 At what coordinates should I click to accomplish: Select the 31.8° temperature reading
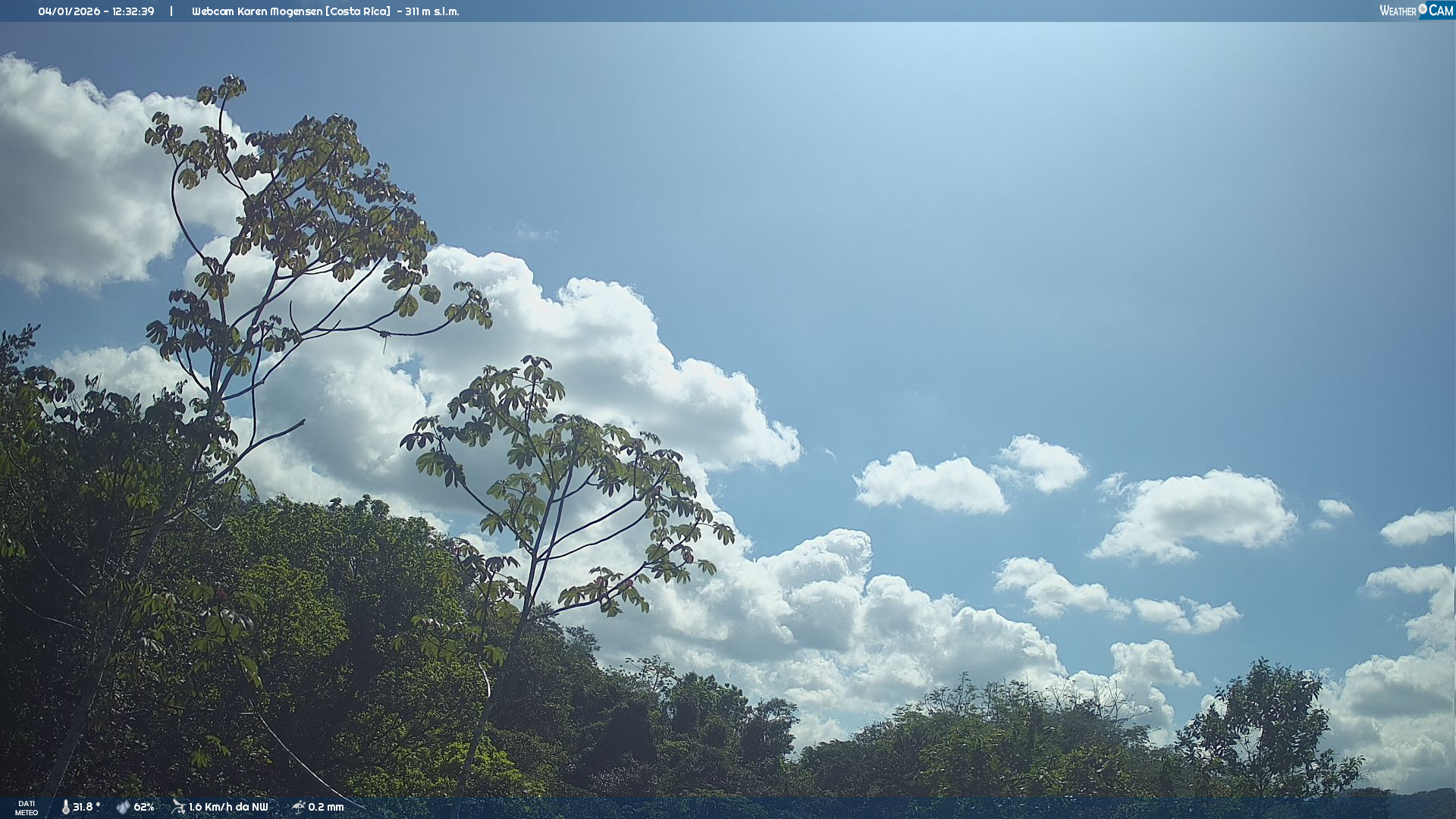pos(86,807)
